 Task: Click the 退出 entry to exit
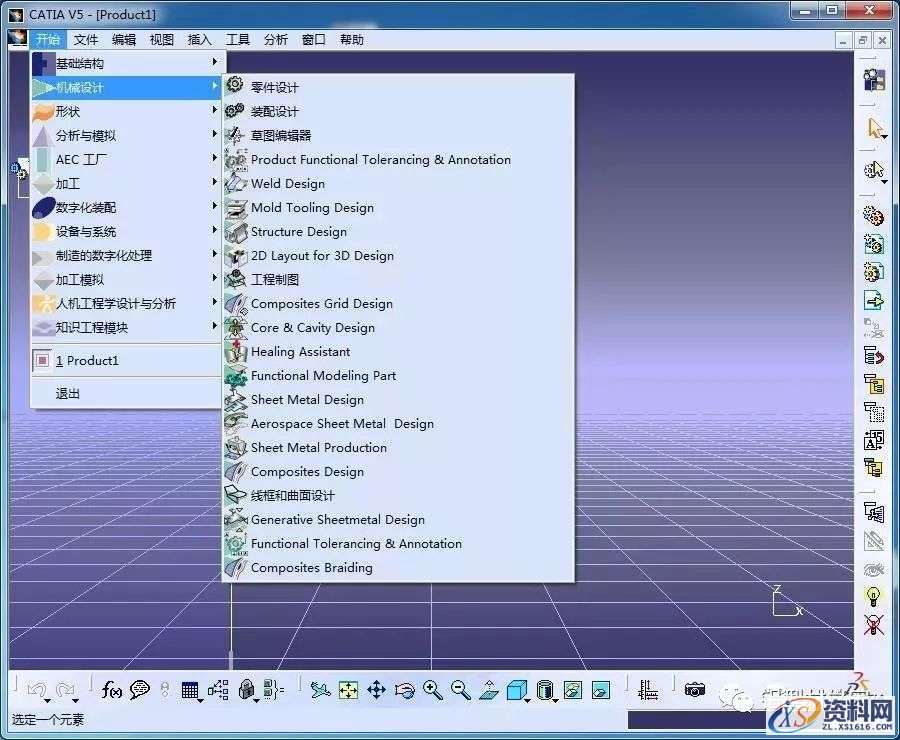[67, 393]
